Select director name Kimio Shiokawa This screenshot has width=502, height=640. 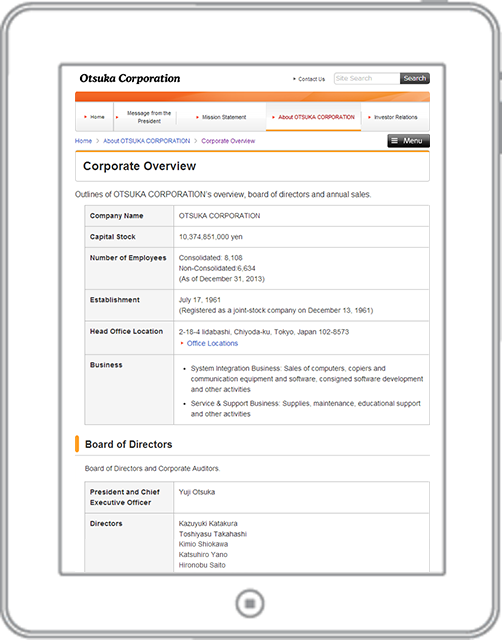pos(203,544)
